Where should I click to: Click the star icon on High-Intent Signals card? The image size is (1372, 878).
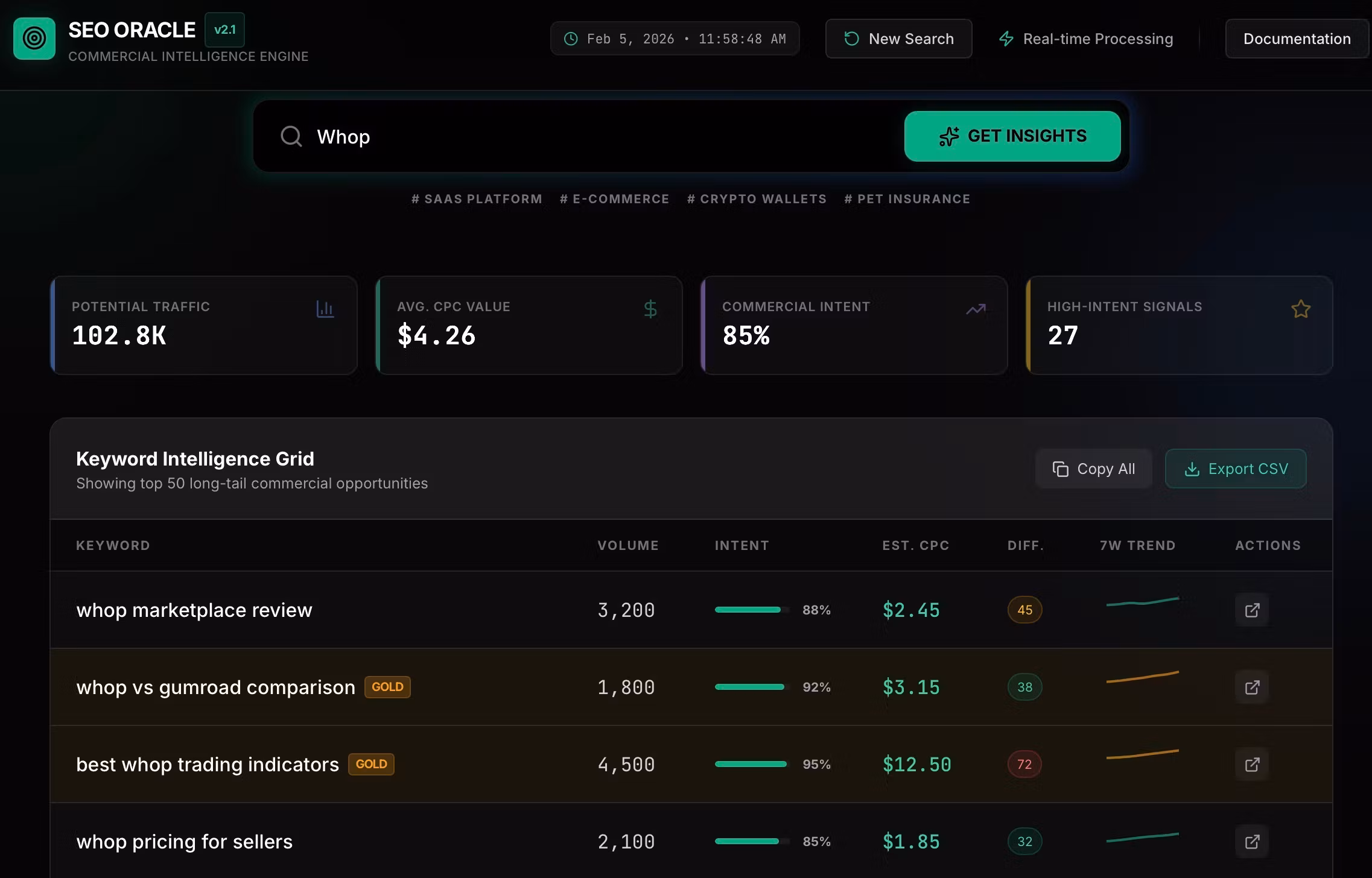coord(1301,309)
